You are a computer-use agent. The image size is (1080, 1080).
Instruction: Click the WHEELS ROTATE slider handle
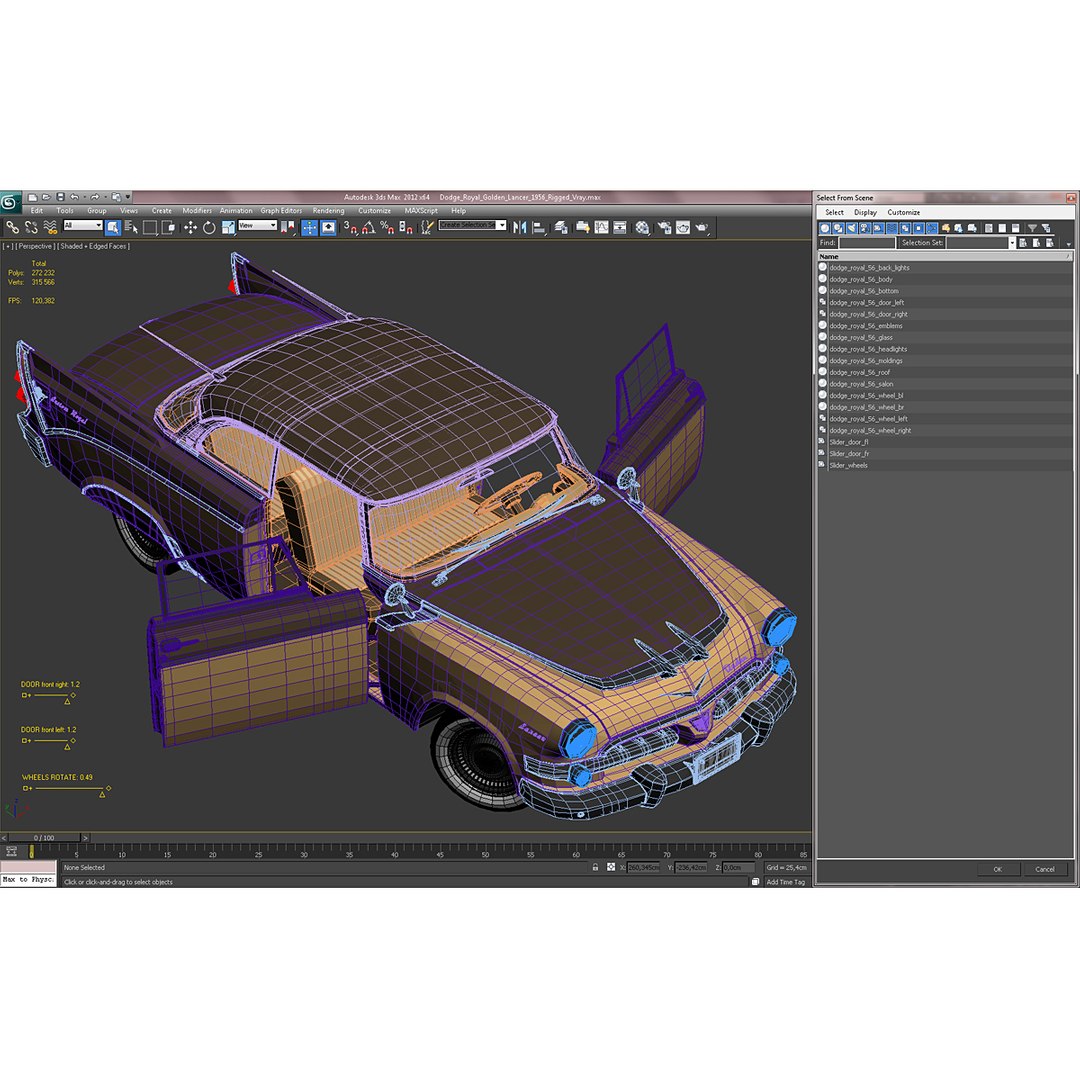pyautogui.click(x=102, y=794)
